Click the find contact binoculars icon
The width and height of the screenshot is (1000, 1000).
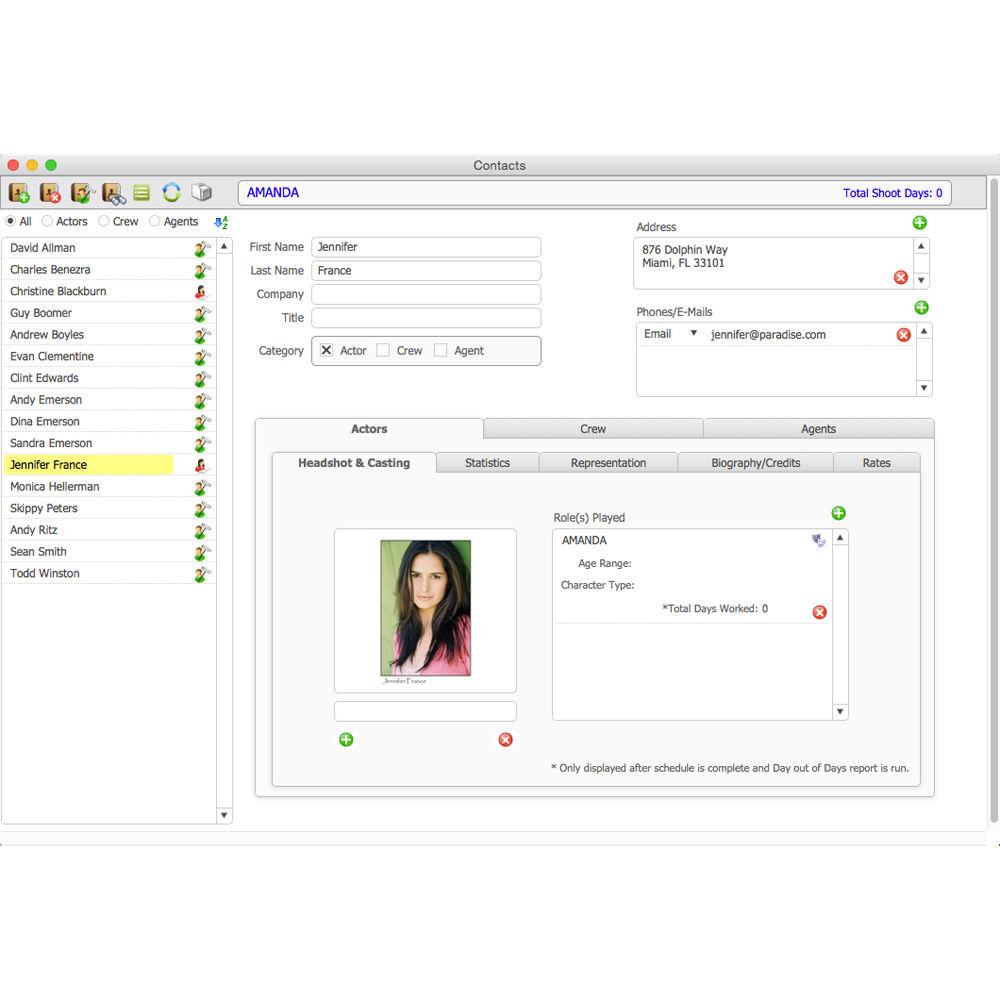pos(112,193)
